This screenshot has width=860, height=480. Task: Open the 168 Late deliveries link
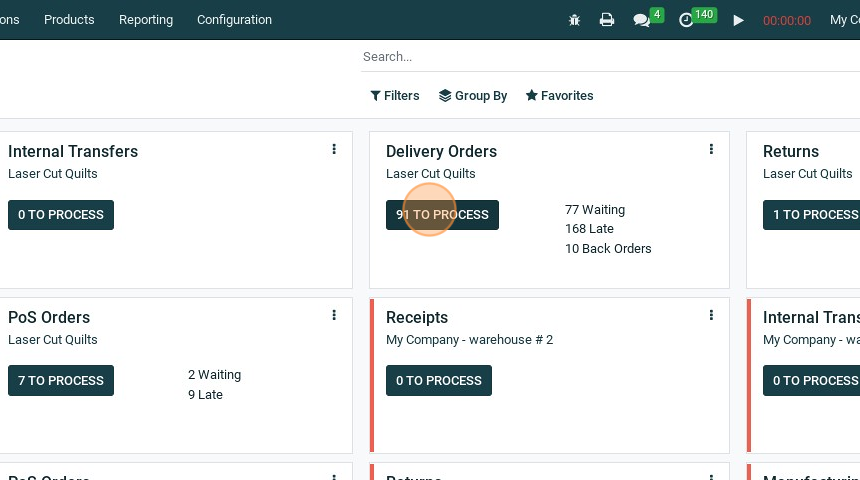[589, 229]
